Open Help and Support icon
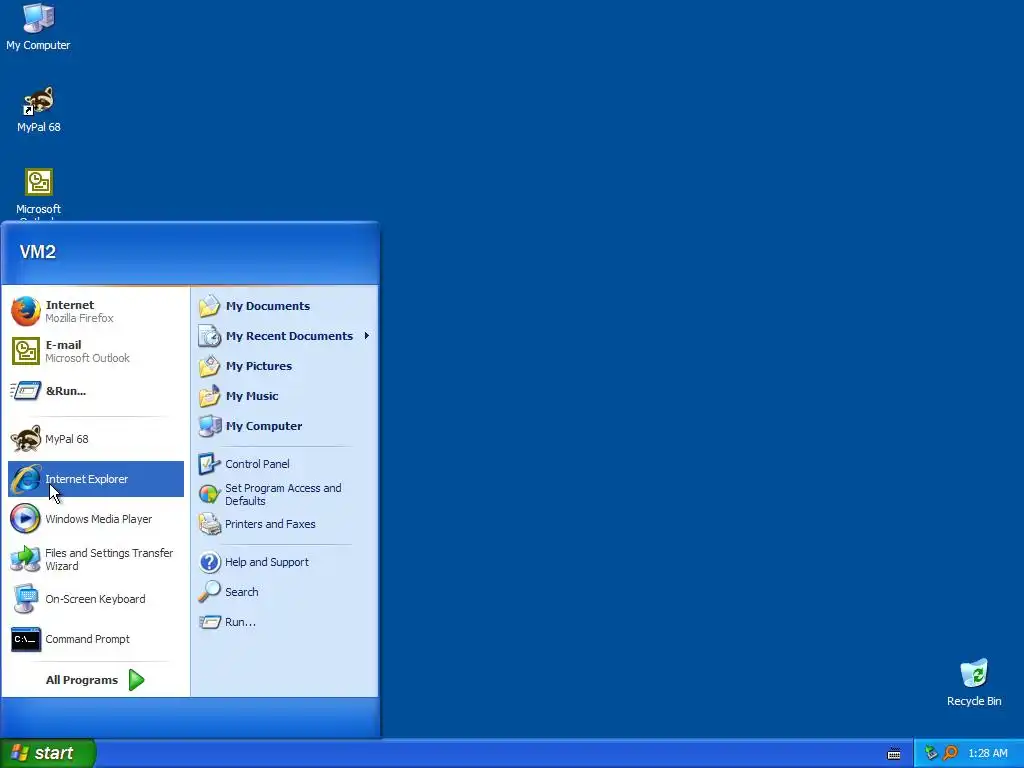Screen dimensions: 1024x768 click(x=210, y=562)
